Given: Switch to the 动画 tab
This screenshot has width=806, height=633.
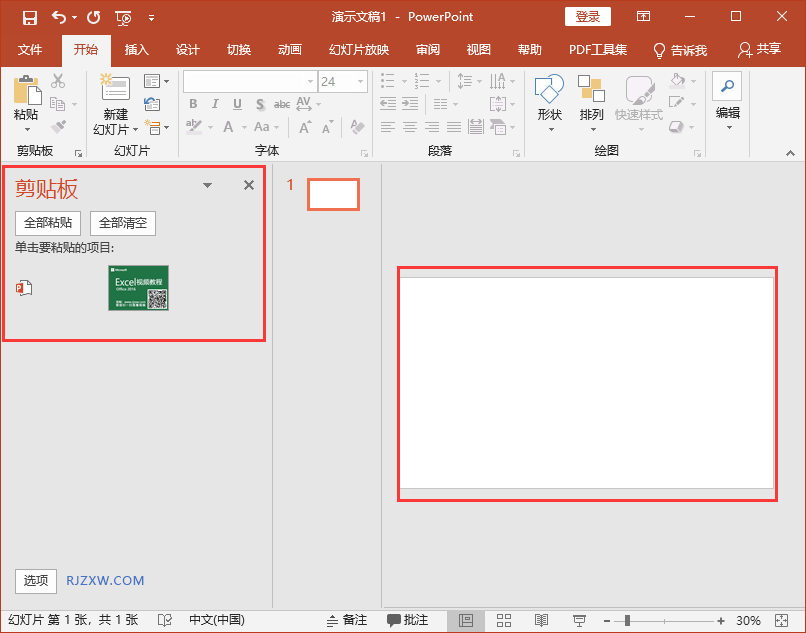Looking at the screenshot, I should click(290, 50).
